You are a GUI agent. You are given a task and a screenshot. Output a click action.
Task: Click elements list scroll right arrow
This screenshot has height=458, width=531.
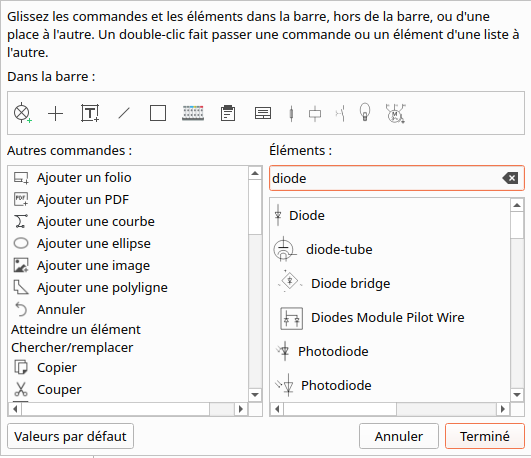pos(503,409)
